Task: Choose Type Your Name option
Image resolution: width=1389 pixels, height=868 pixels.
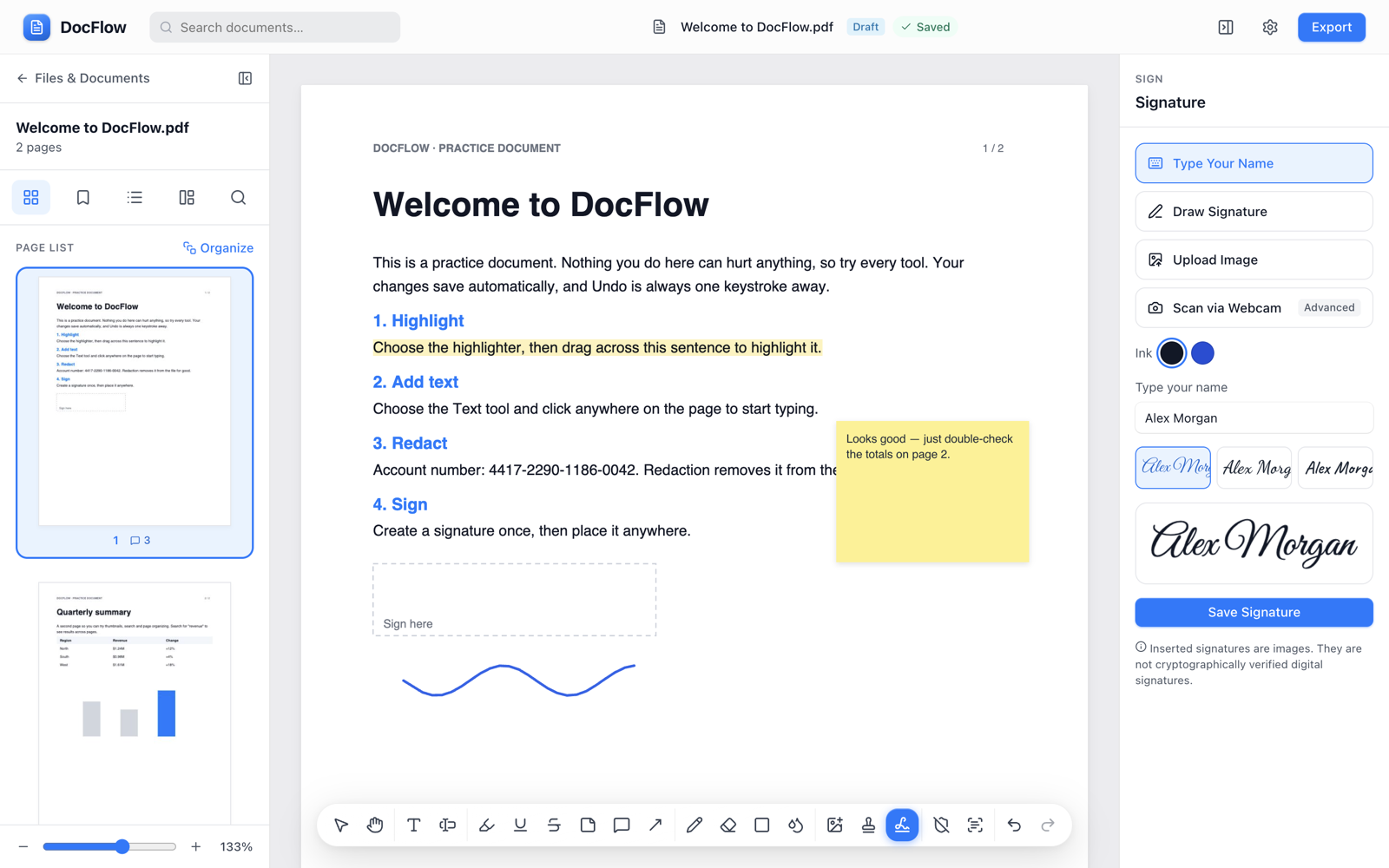Action: tap(1254, 163)
